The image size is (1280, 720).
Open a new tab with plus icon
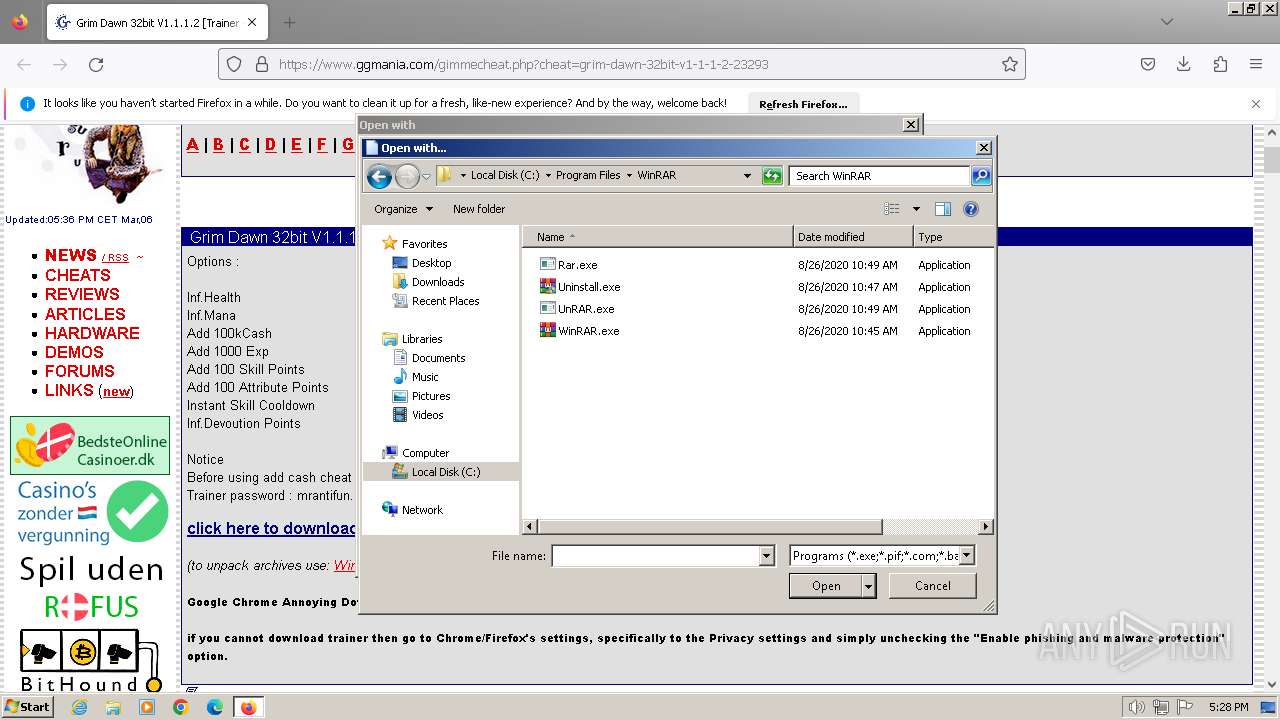click(289, 22)
